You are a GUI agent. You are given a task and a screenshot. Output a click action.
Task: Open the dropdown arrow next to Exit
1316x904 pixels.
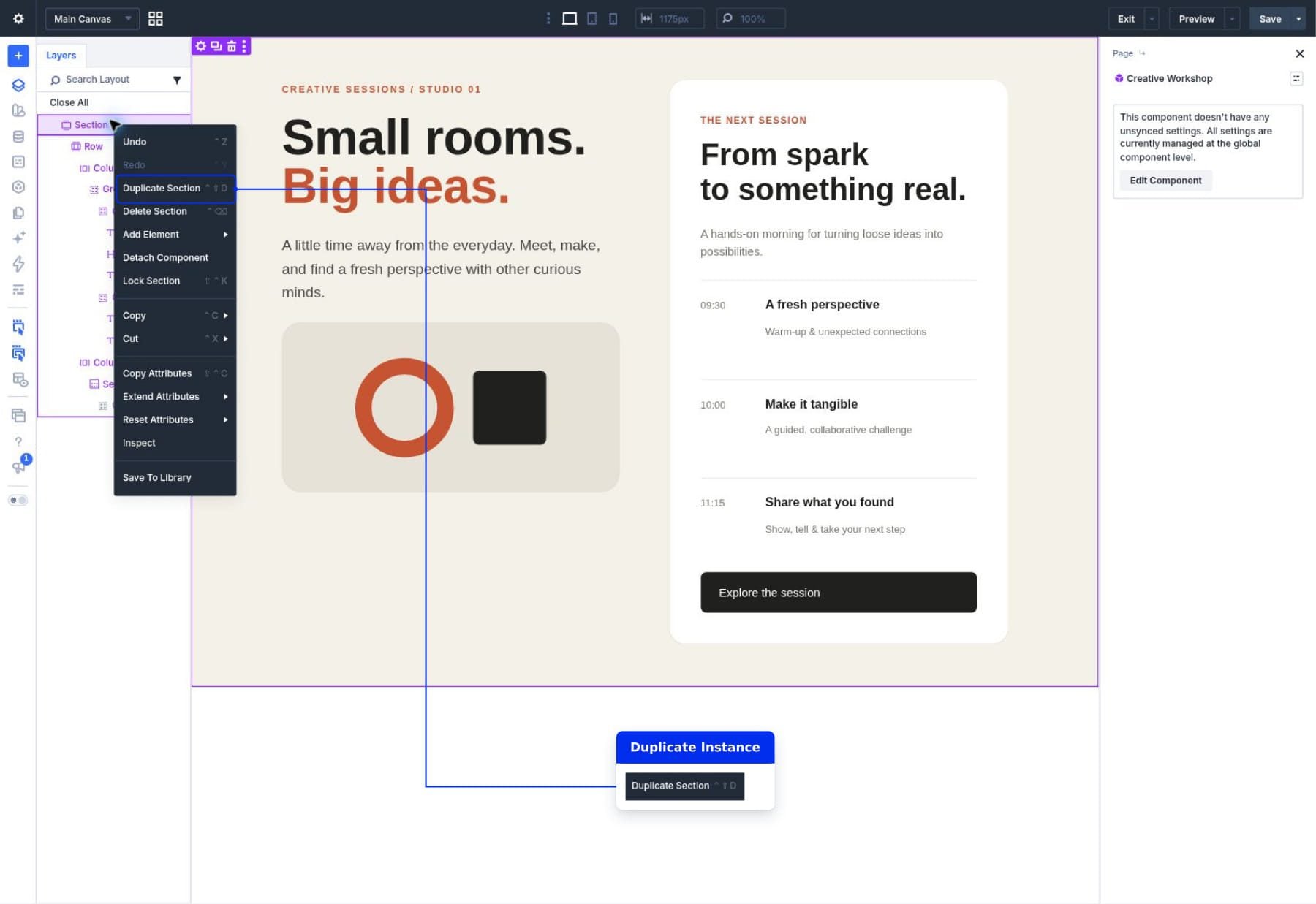1151,18
